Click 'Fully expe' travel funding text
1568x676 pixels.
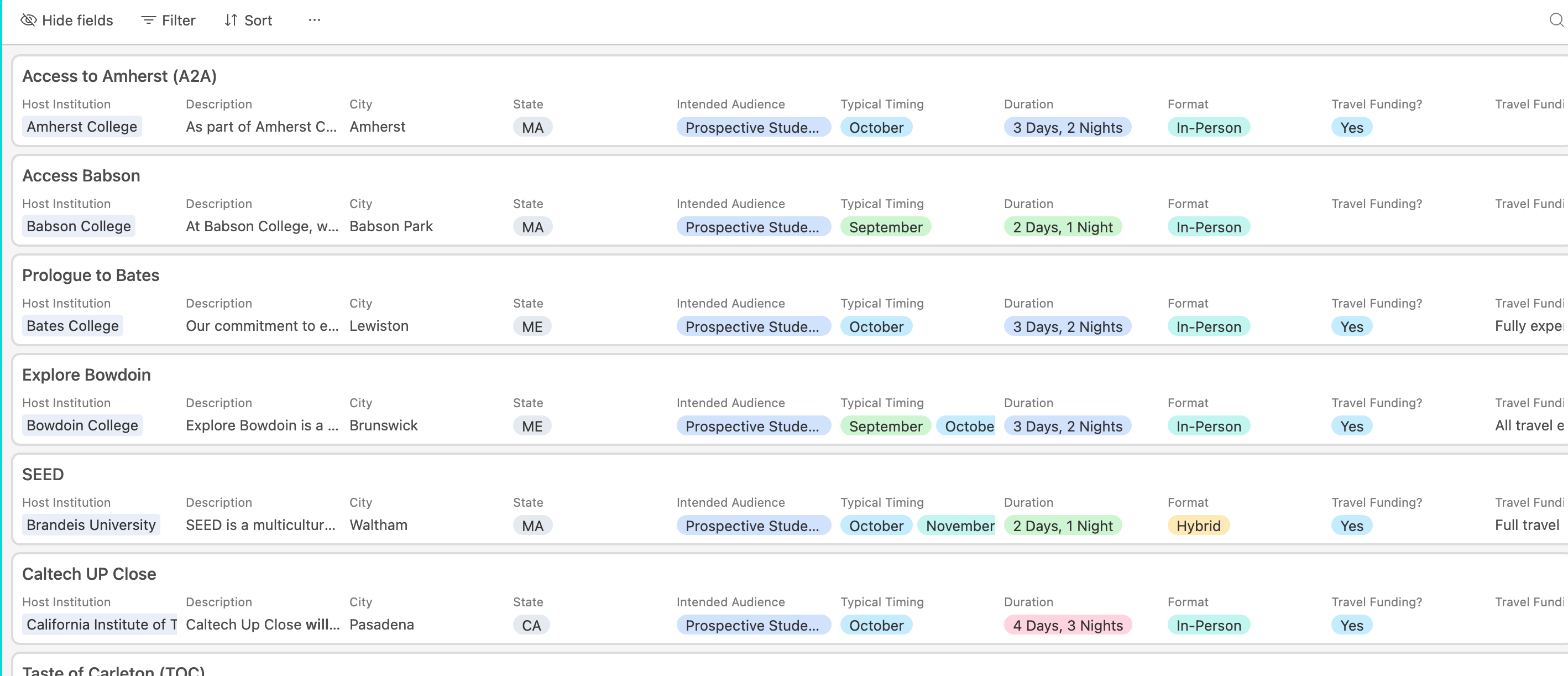[1529, 326]
